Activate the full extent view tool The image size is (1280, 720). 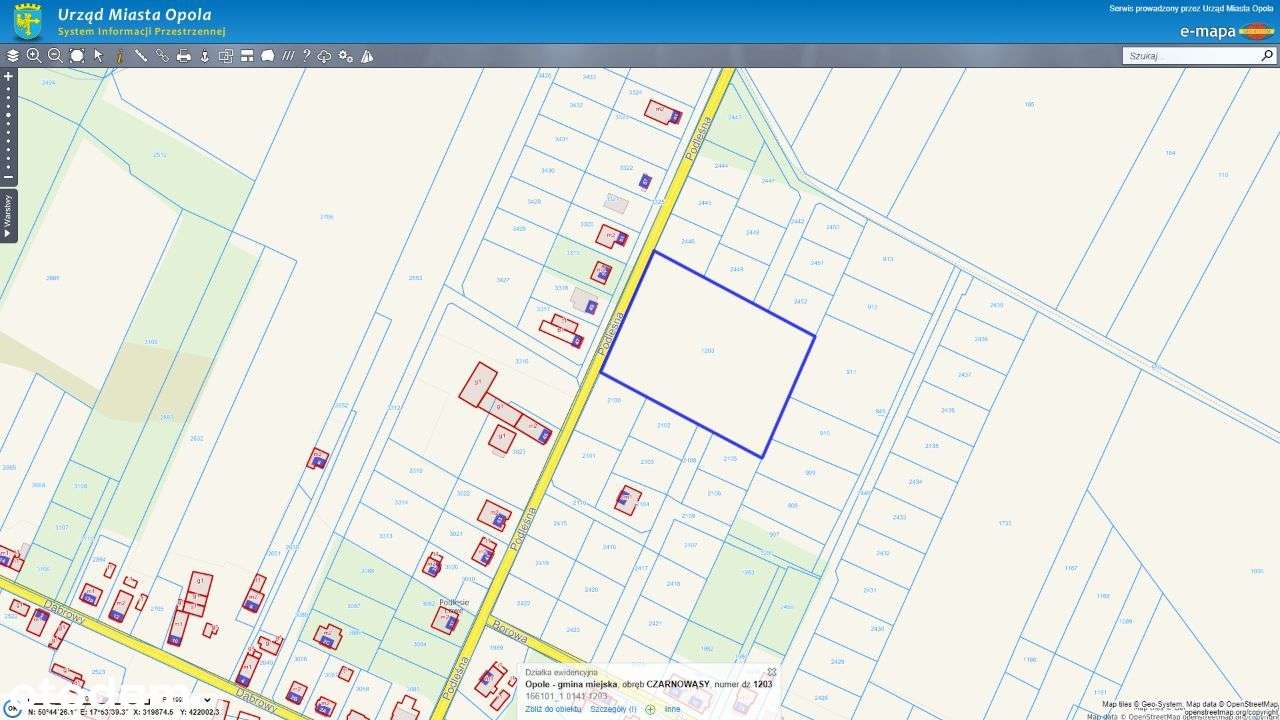(x=77, y=56)
